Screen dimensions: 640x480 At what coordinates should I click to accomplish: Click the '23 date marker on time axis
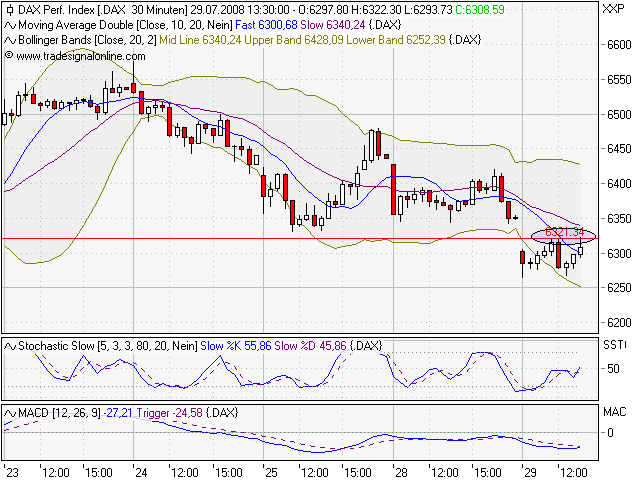click(x=11, y=473)
